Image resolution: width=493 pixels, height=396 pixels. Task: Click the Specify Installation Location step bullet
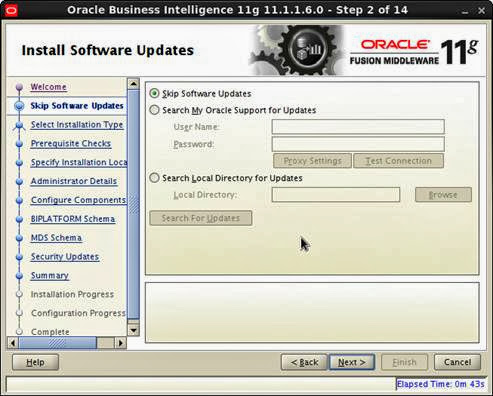coord(19,163)
